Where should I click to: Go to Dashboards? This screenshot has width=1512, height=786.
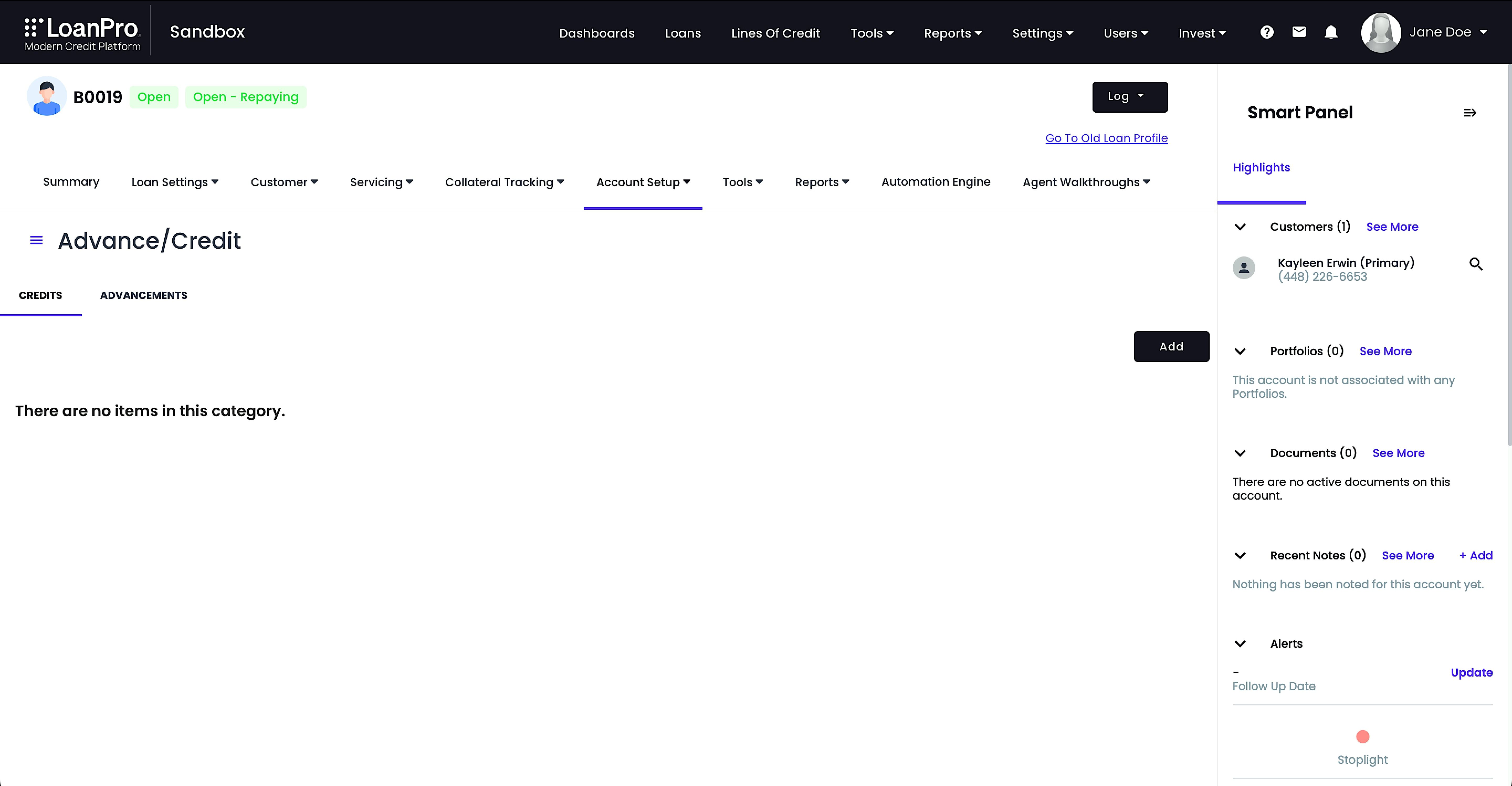[596, 33]
